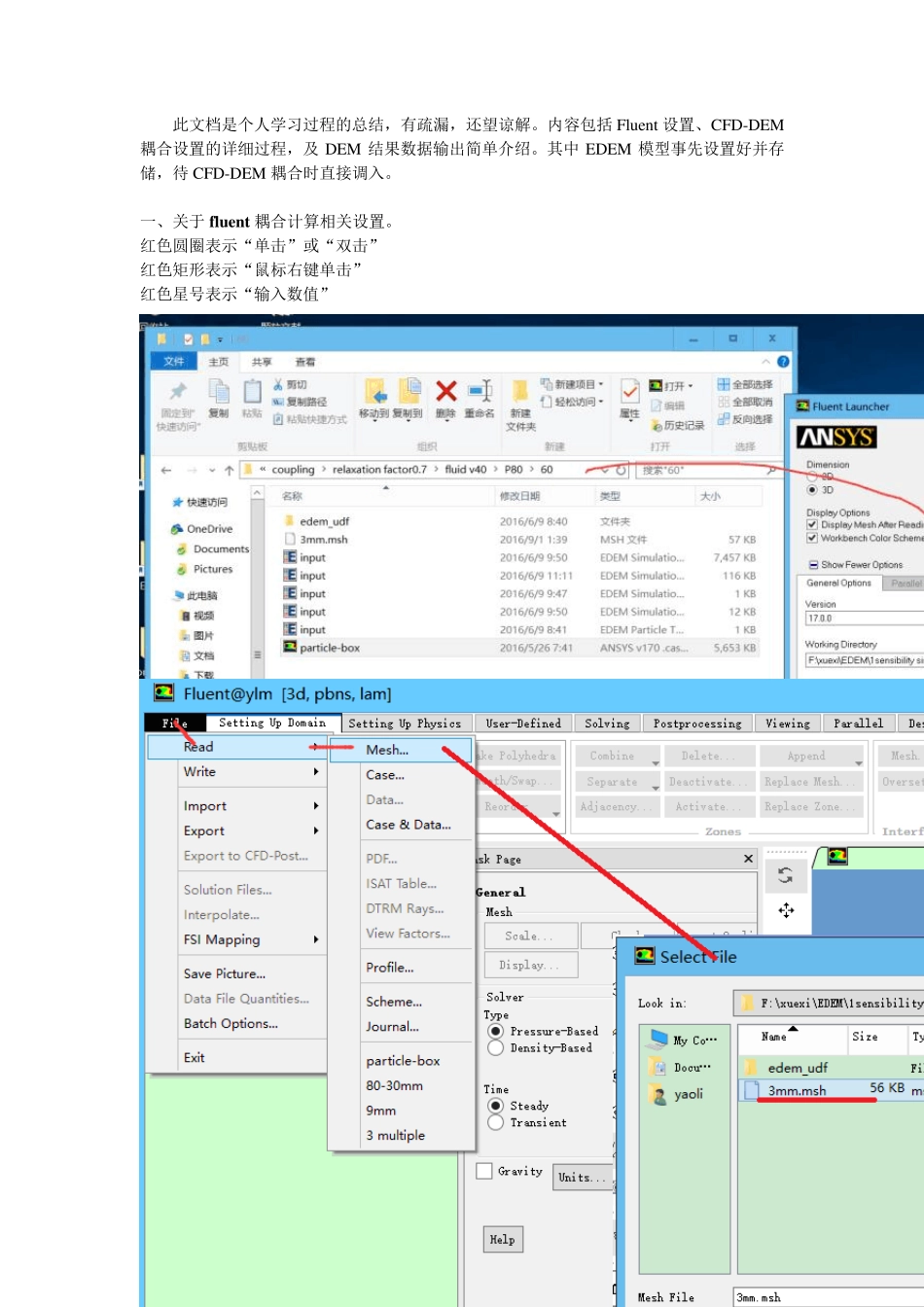The image size is (924, 1307).
Task: Select the 2D dimension radio in Fluent Launcher
Action: click(x=812, y=477)
